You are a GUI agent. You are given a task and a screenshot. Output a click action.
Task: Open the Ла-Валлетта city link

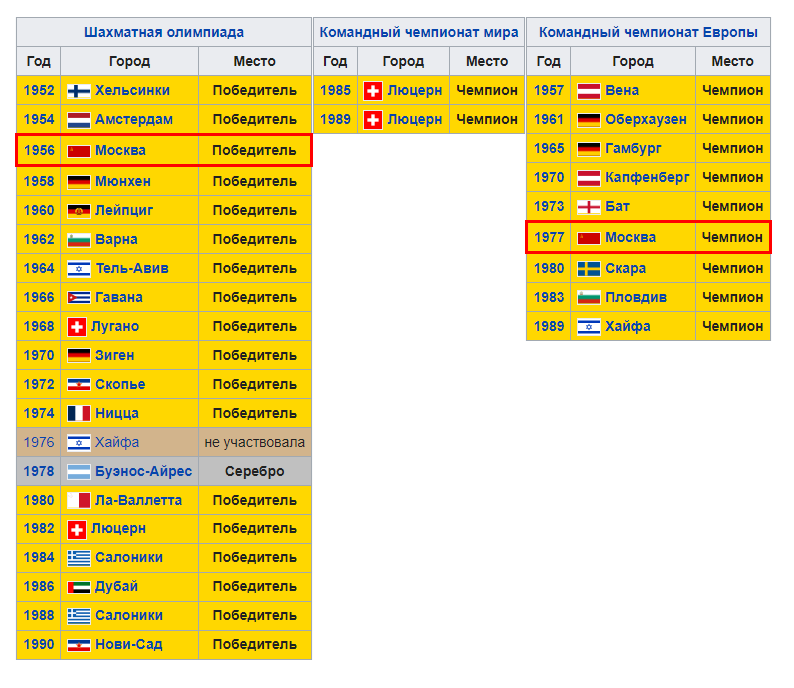coord(138,500)
